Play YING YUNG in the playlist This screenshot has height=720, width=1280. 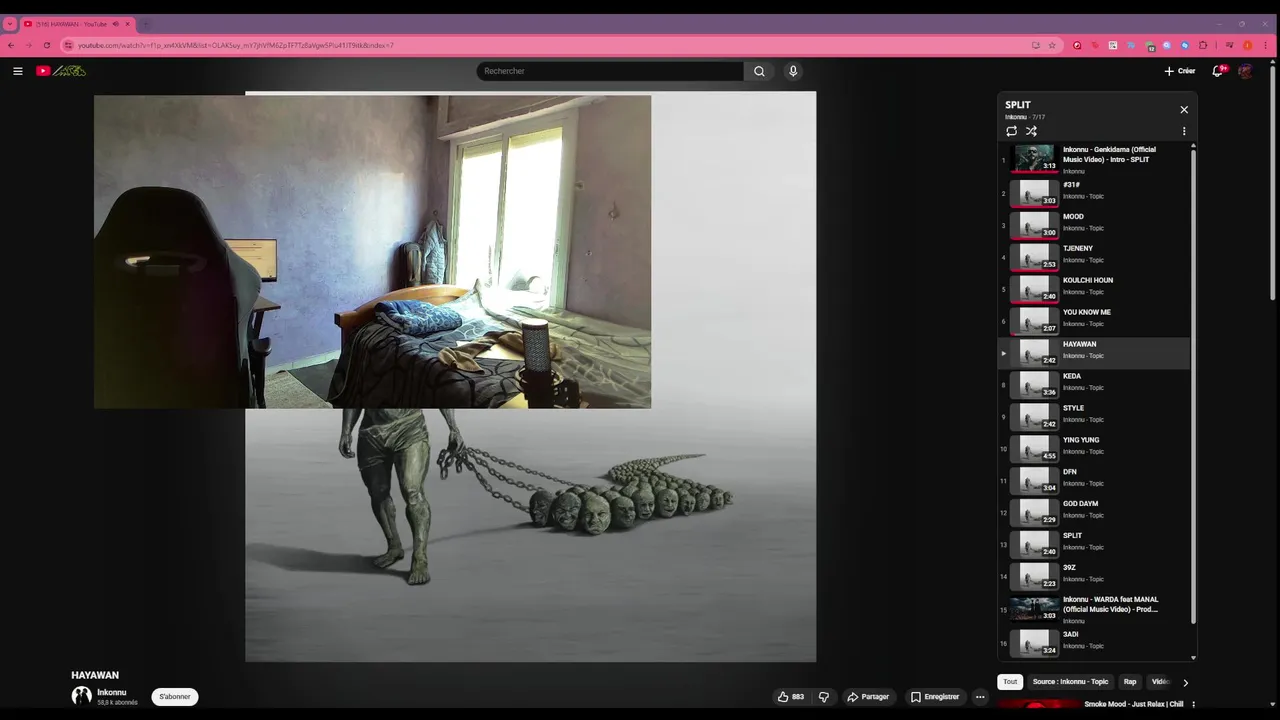tap(1094, 448)
